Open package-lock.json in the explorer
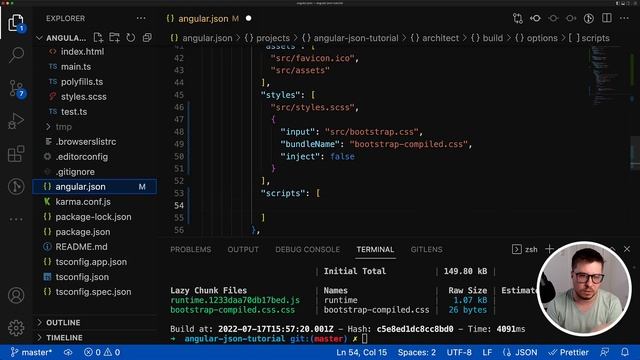 93,217
